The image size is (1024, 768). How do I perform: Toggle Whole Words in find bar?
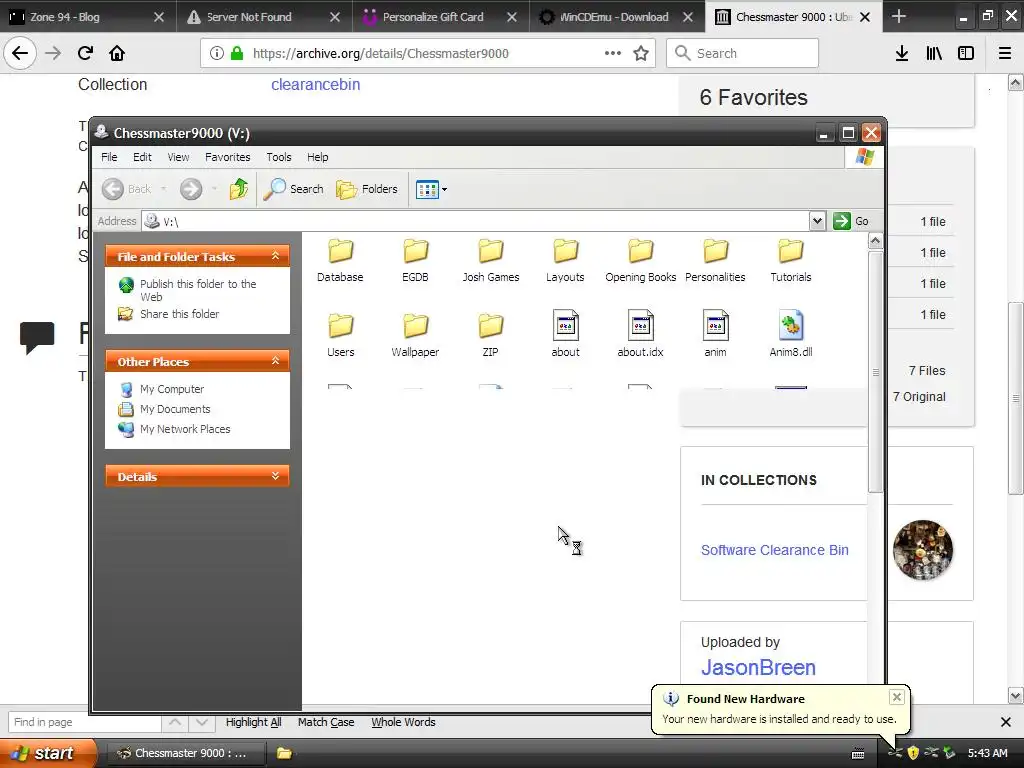[x=403, y=722]
